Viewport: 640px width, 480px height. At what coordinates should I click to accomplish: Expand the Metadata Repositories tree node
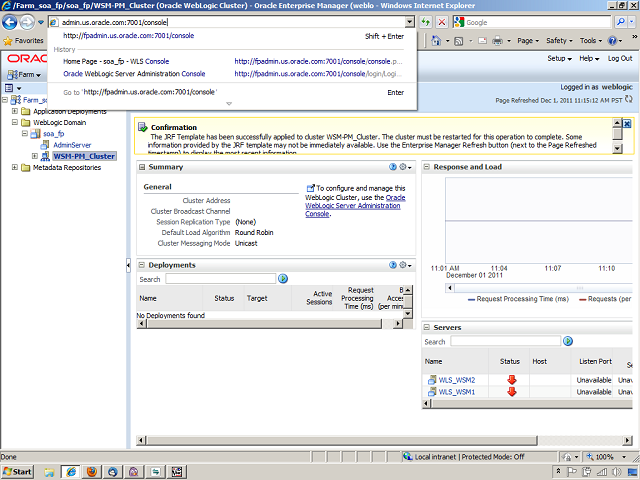14,168
